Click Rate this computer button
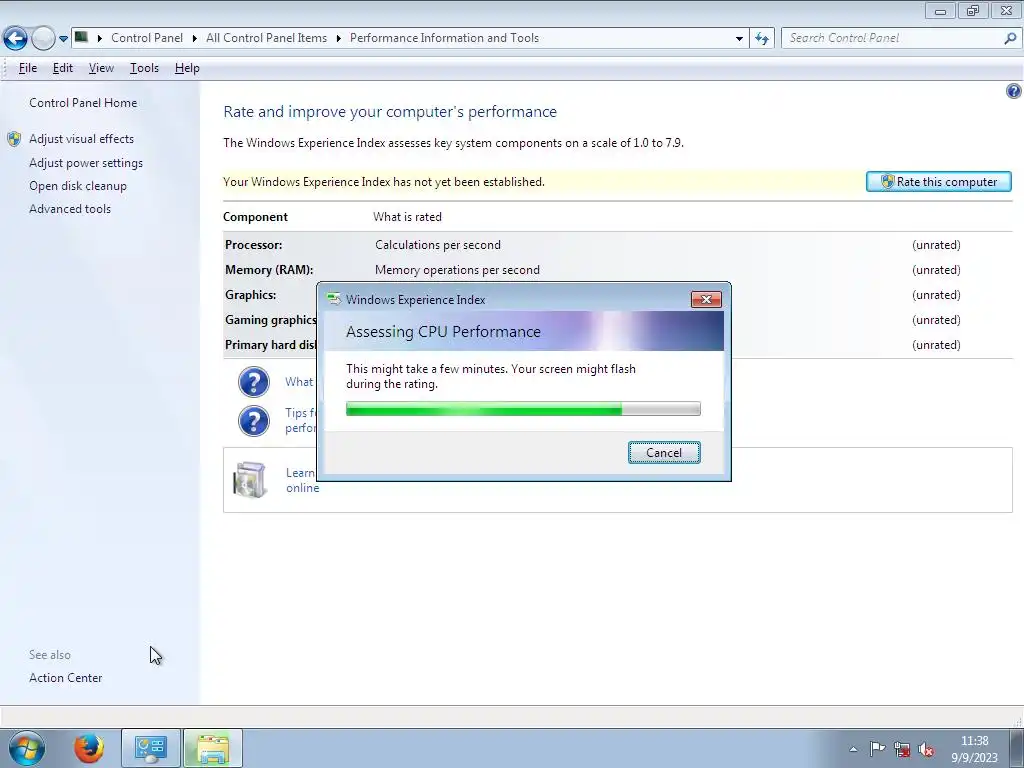This screenshot has width=1024, height=768. [x=938, y=182]
